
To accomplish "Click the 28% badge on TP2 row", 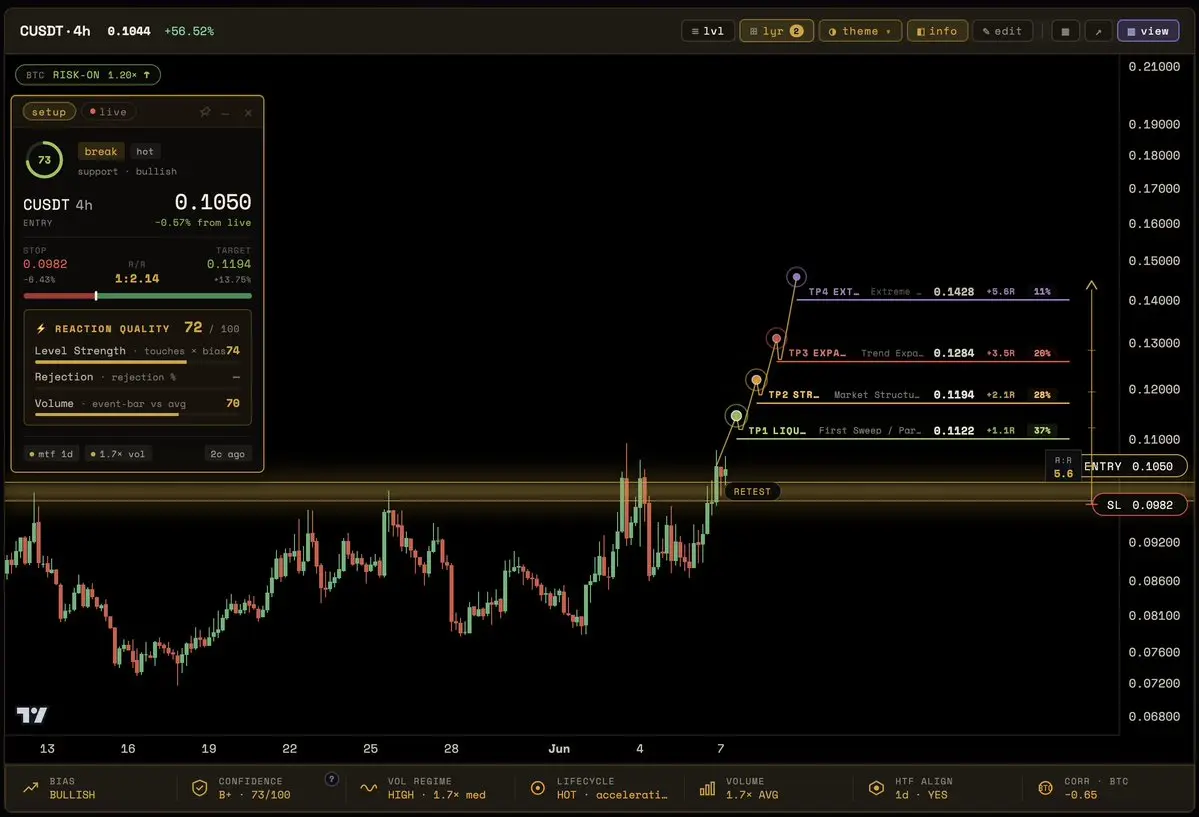I will tap(1042, 395).
